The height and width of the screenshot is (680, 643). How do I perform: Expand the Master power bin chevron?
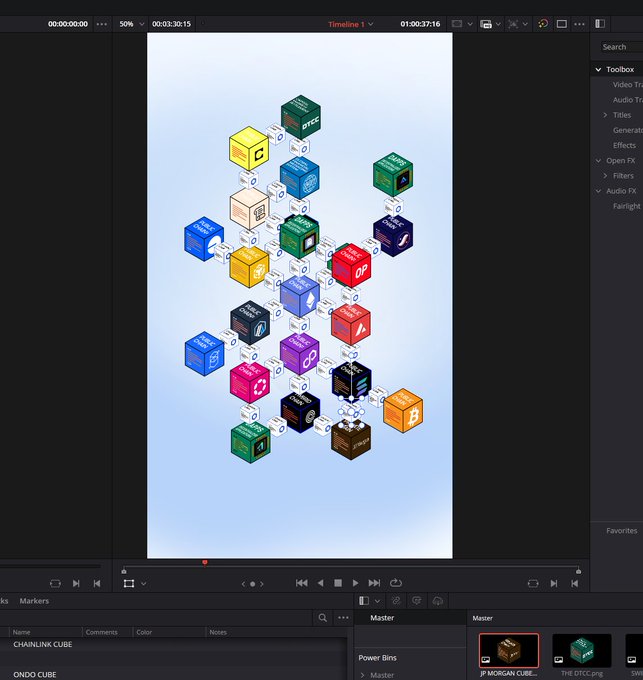(x=362, y=675)
